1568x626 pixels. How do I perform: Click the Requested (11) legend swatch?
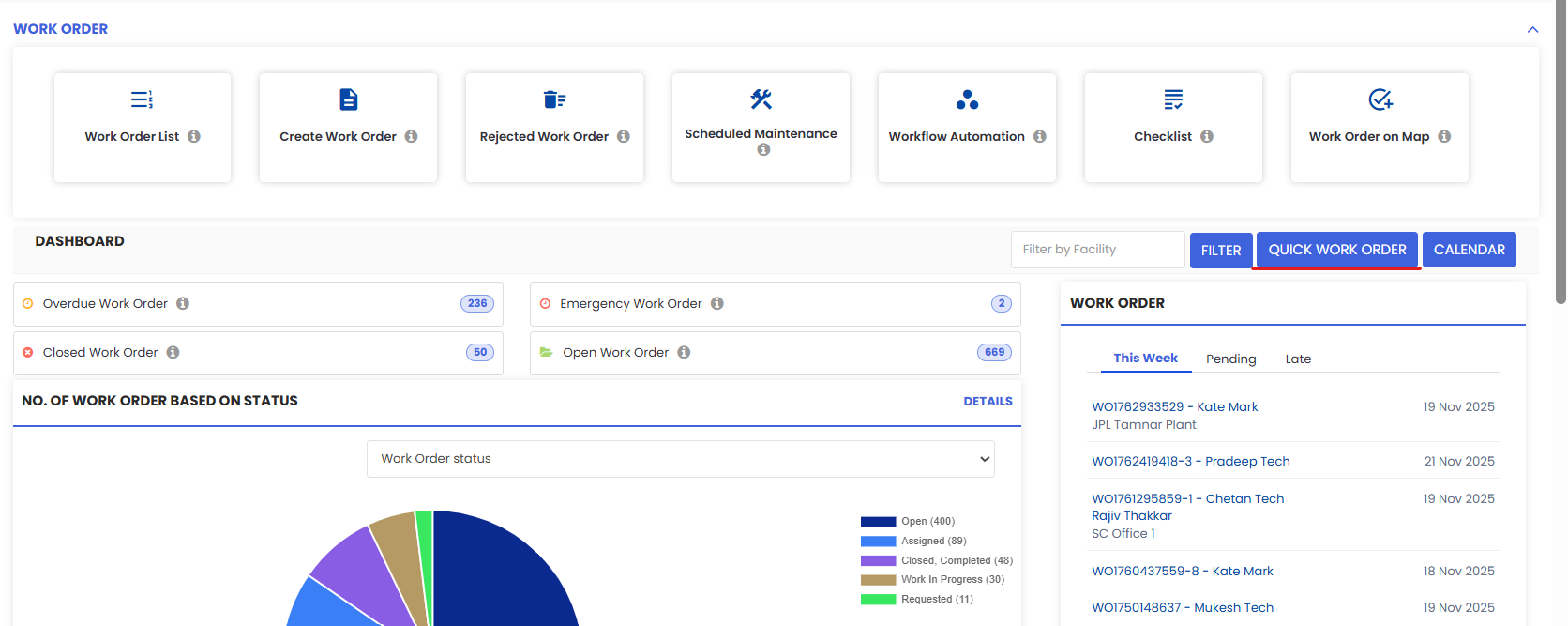(878, 600)
